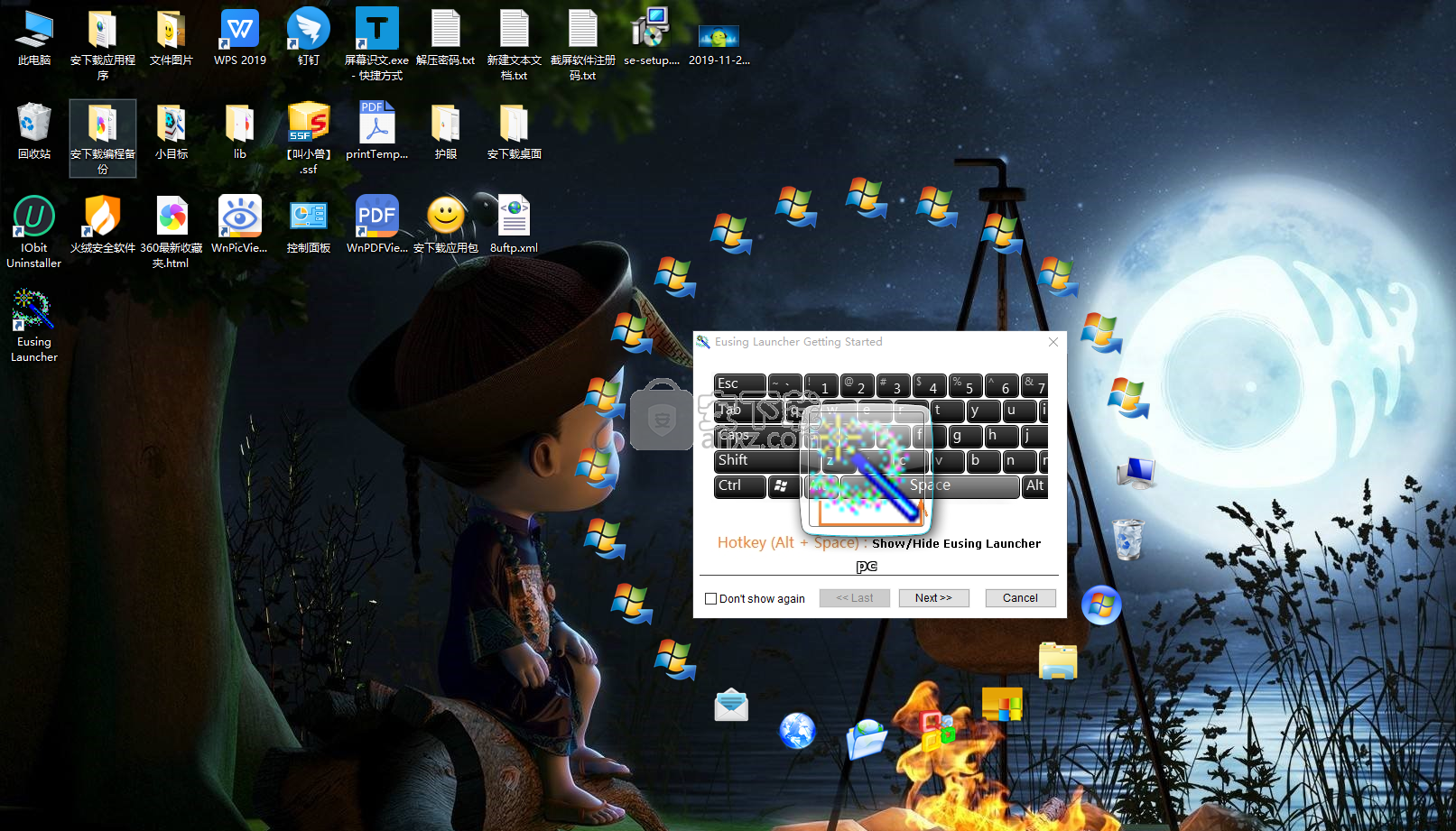
Task: Open the colorful cubes launcher icon
Action: click(x=937, y=732)
